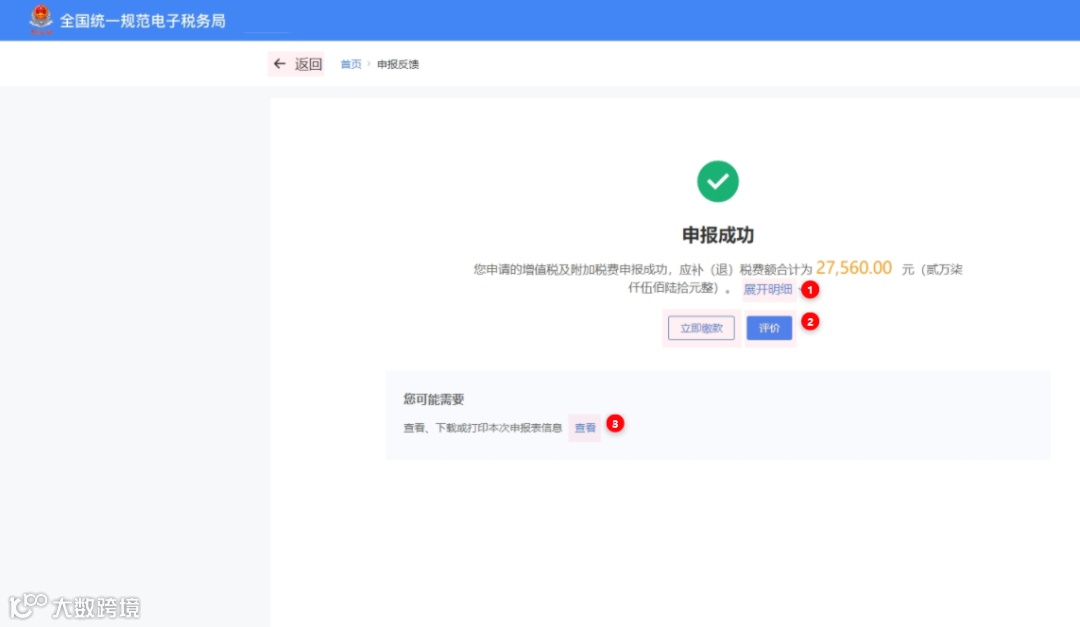The height and width of the screenshot is (627, 1080).
Task: Go back using the 返回 button
Action: tap(296, 64)
